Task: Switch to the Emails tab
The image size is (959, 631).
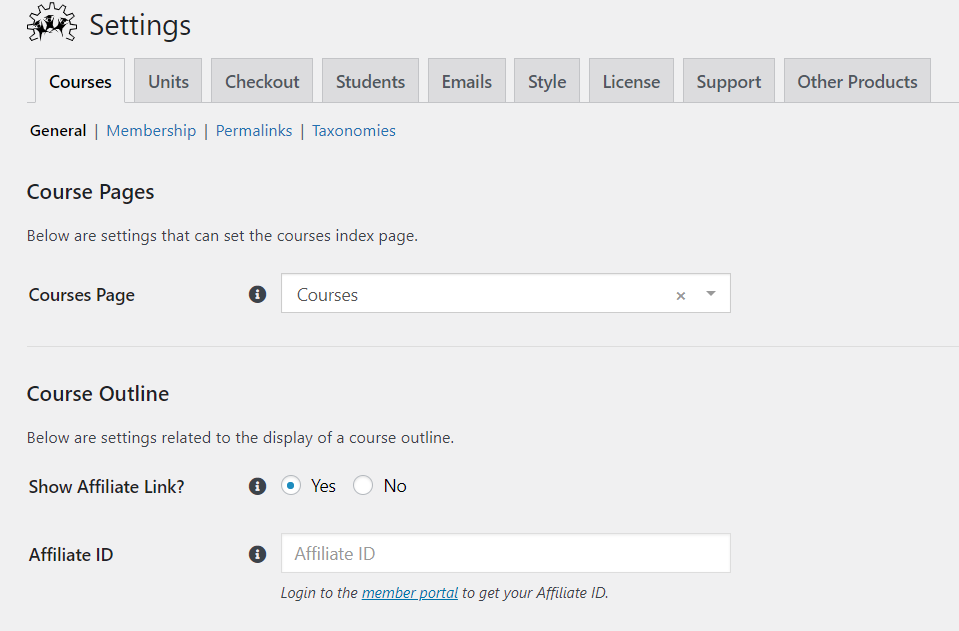Action: pos(467,81)
